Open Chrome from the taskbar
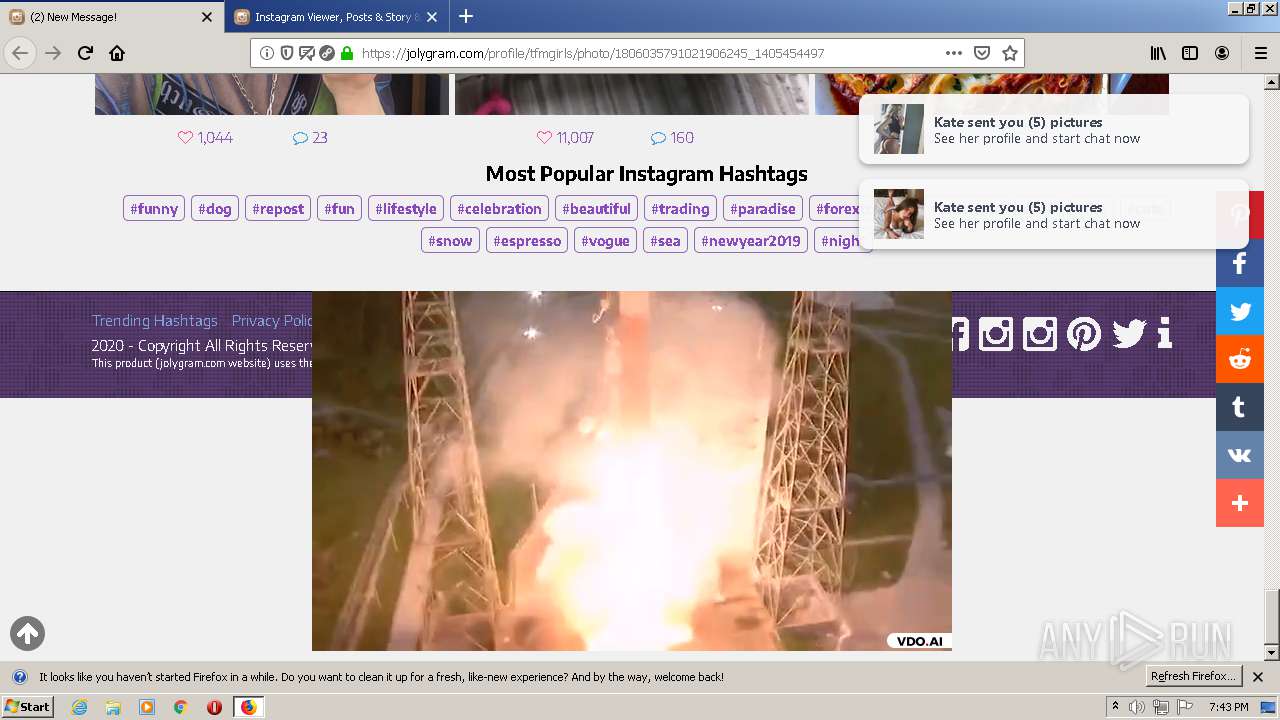Image resolution: width=1280 pixels, height=720 pixels. [180, 707]
